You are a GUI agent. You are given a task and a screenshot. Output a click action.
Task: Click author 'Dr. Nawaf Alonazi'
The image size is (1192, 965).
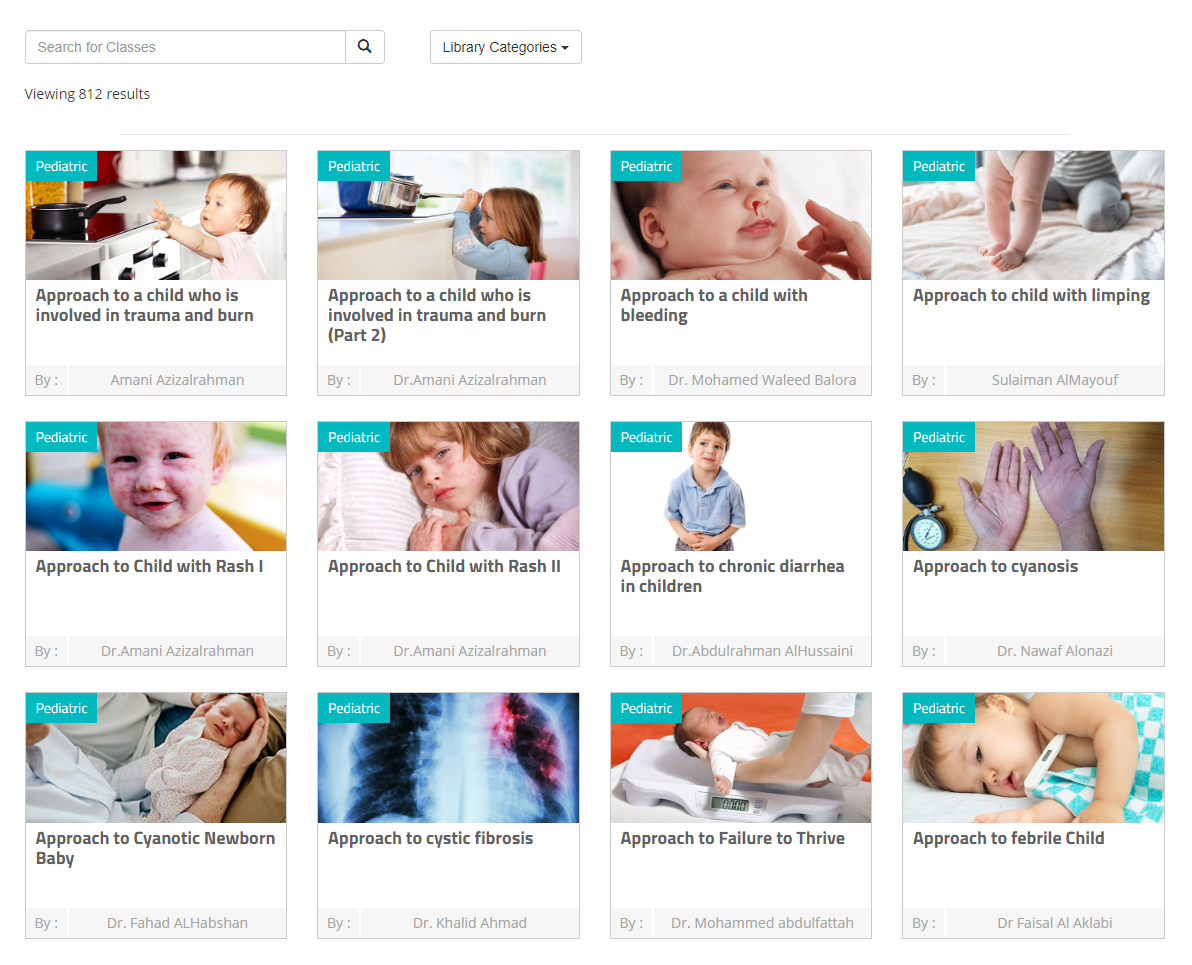[x=1054, y=651]
